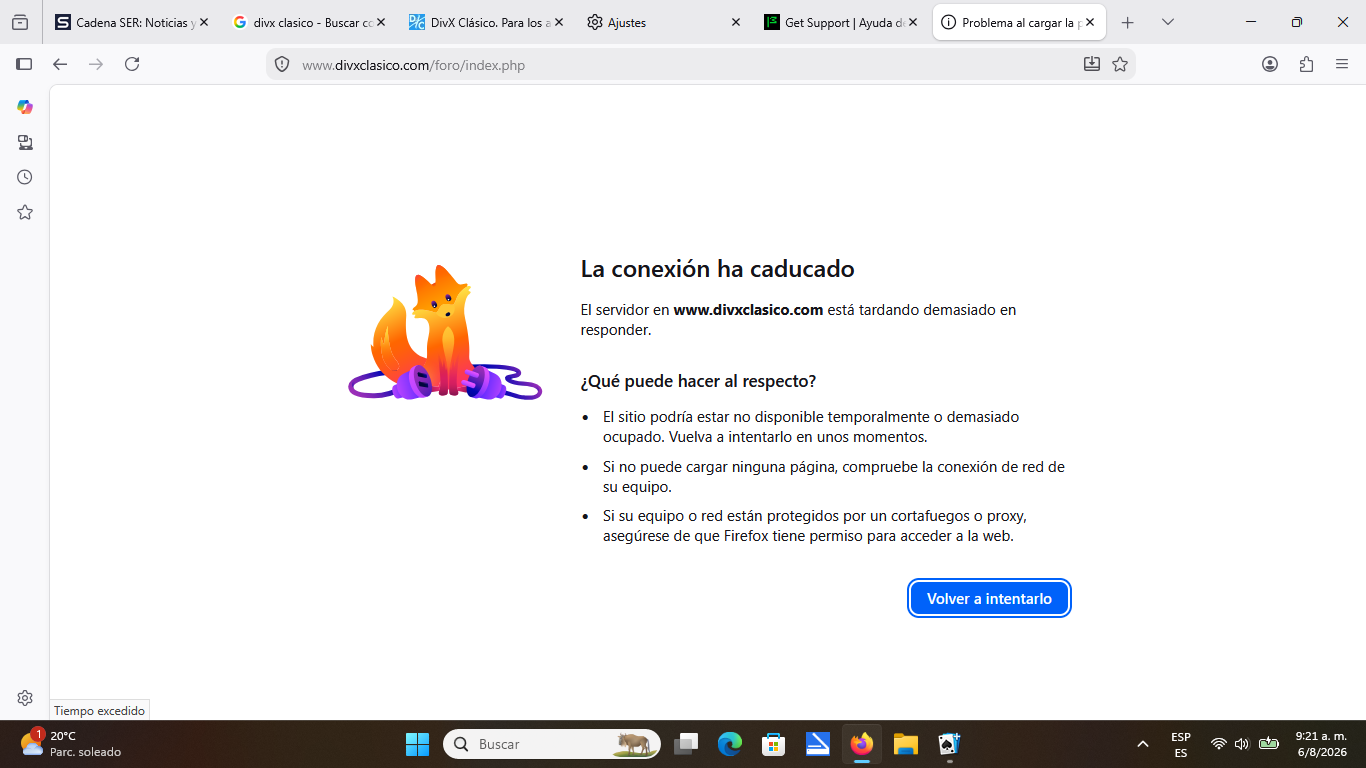
Task: Open the Wi-Fi network icon
Action: (x=1218, y=744)
